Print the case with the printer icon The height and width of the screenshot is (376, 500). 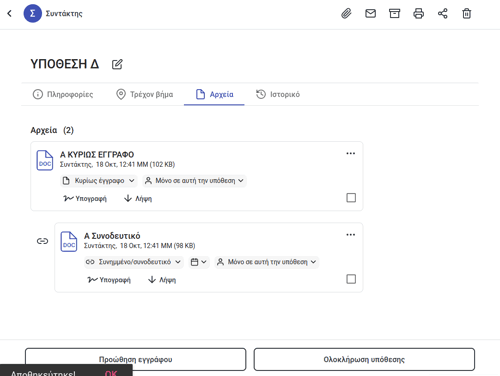pos(419,14)
